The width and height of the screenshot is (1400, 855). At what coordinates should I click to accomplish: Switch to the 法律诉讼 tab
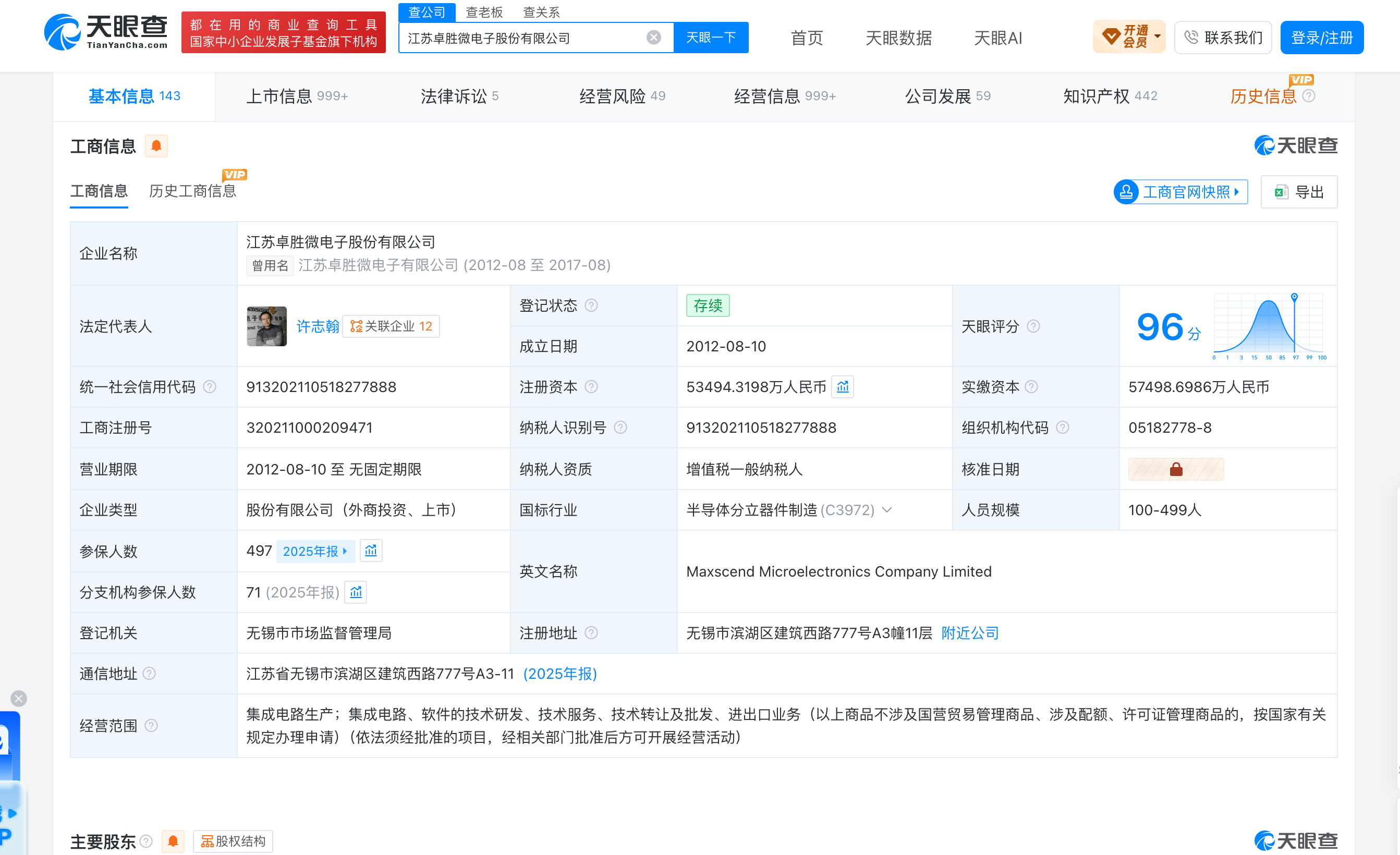(459, 96)
